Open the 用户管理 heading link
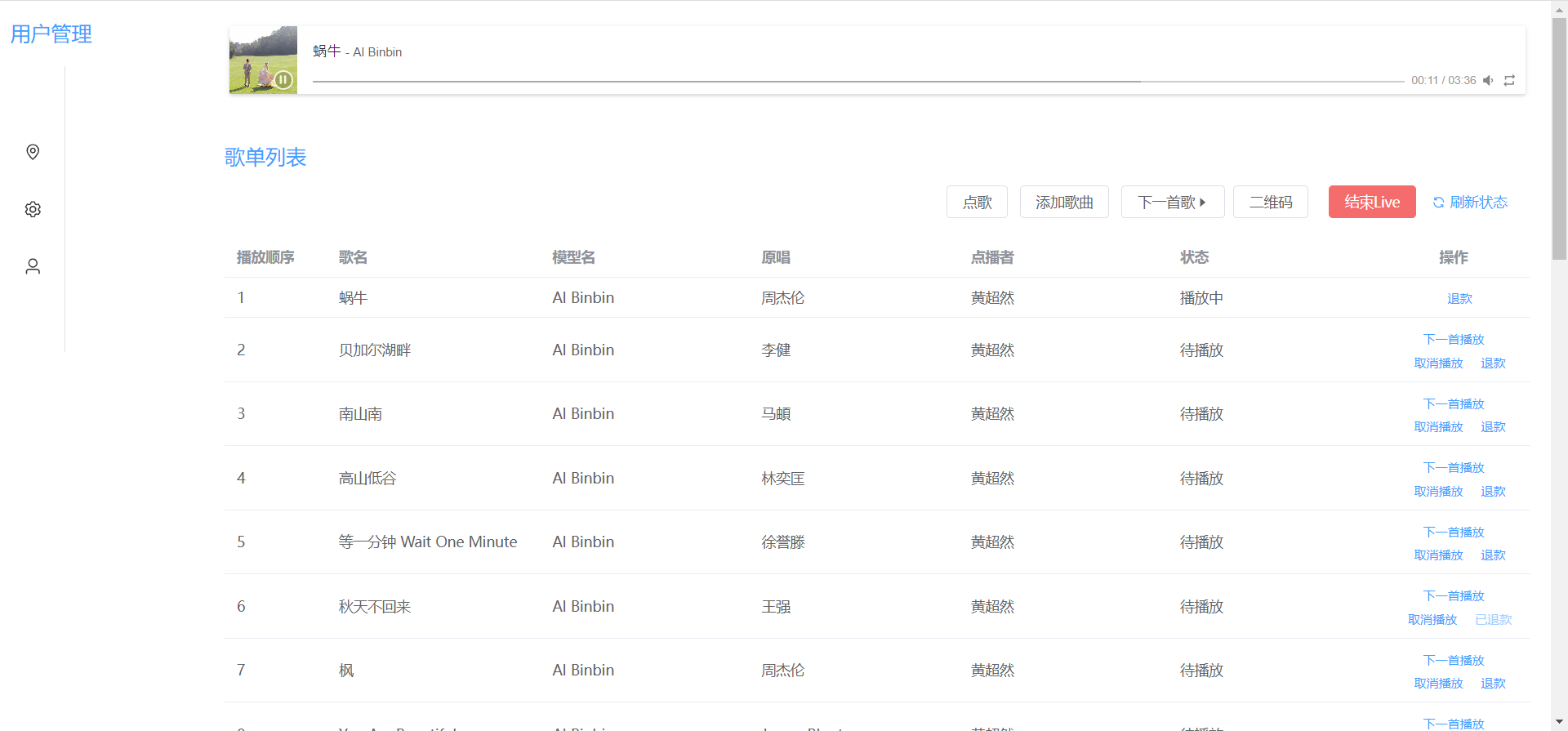Viewport: 1568px width, 731px height. [51, 34]
